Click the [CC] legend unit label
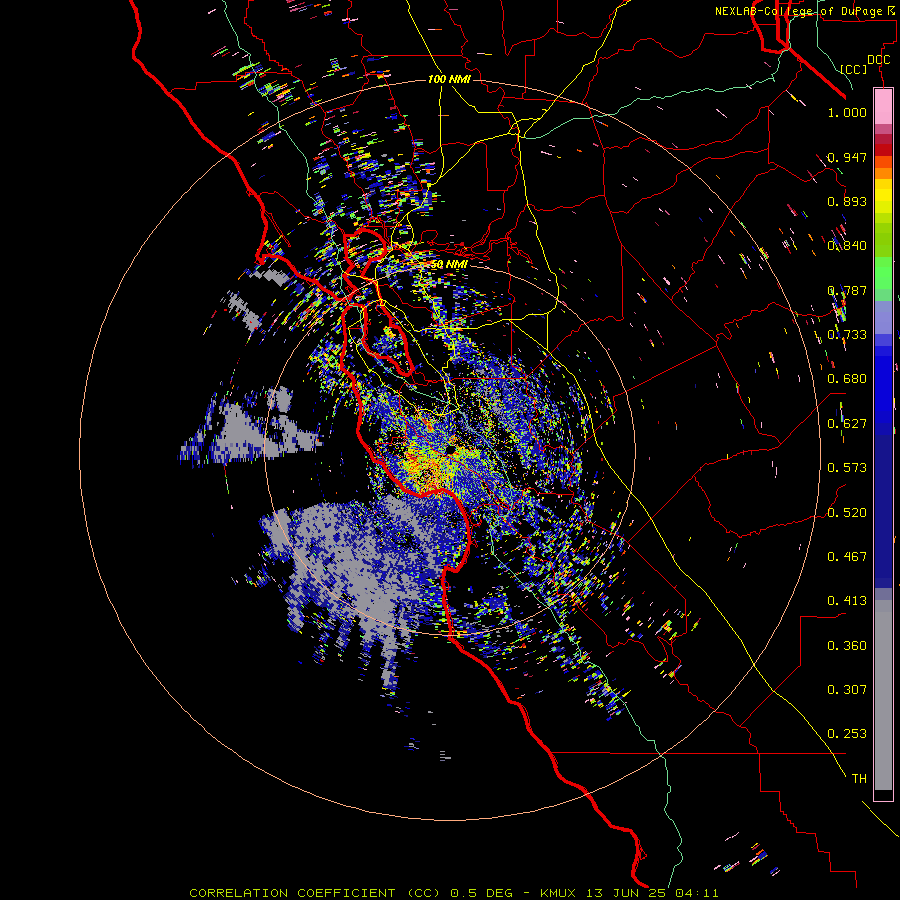The image size is (900, 900). click(854, 69)
